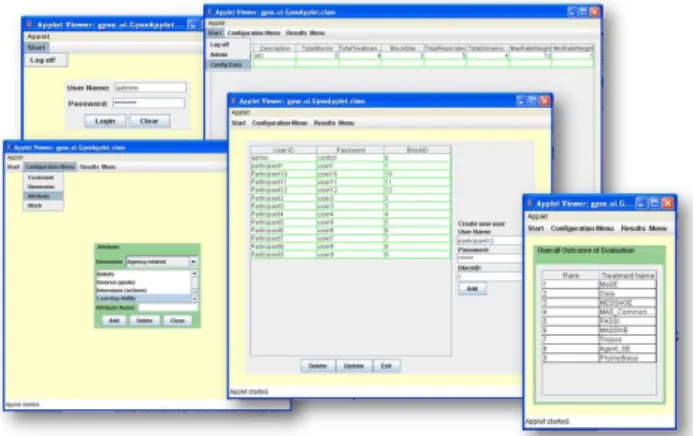This screenshot has height=436, width=693.
Task: Open Configuration Menu in users window
Action: click(x=279, y=123)
